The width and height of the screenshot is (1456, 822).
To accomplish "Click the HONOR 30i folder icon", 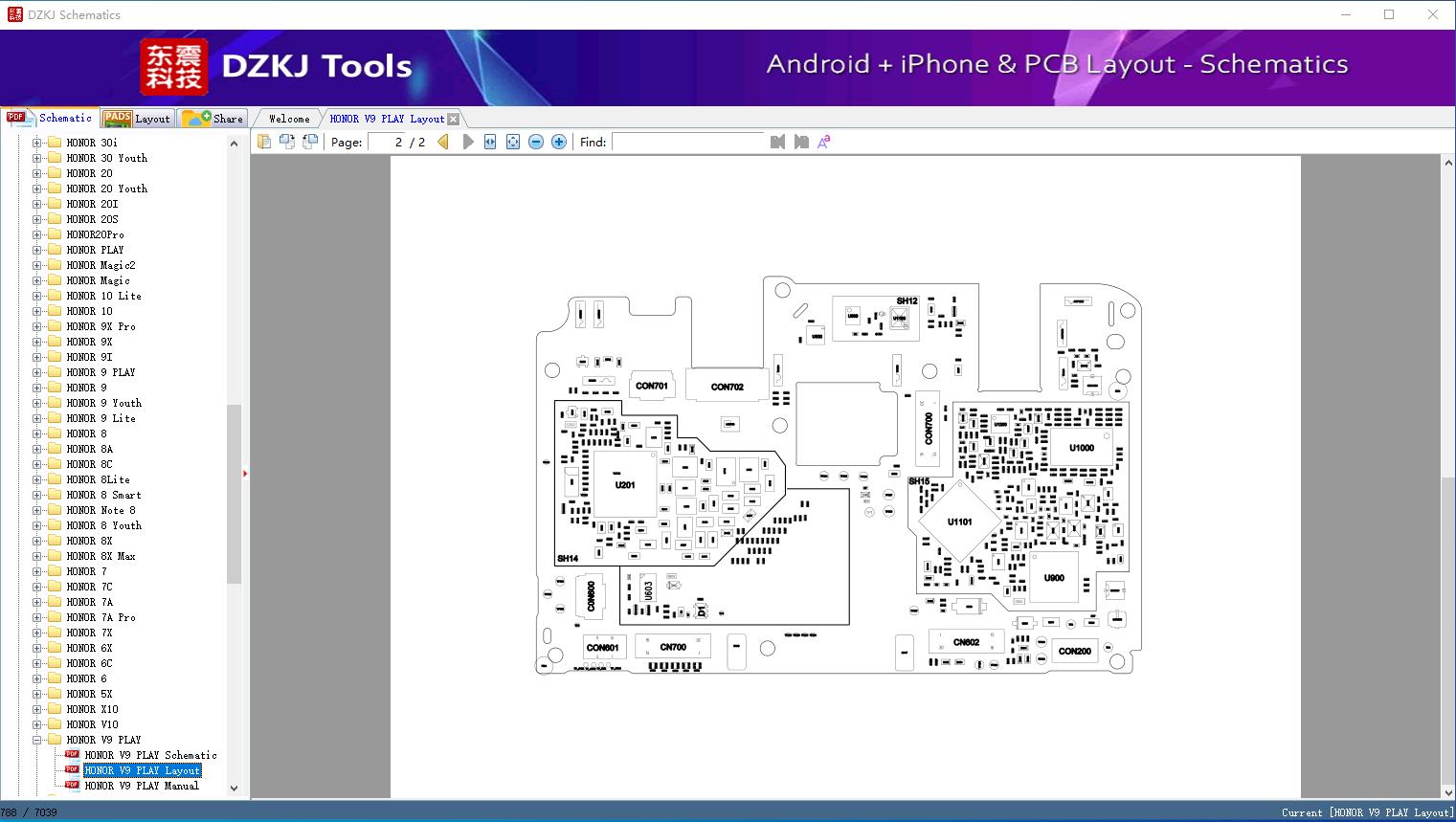I will coord(55,143).
